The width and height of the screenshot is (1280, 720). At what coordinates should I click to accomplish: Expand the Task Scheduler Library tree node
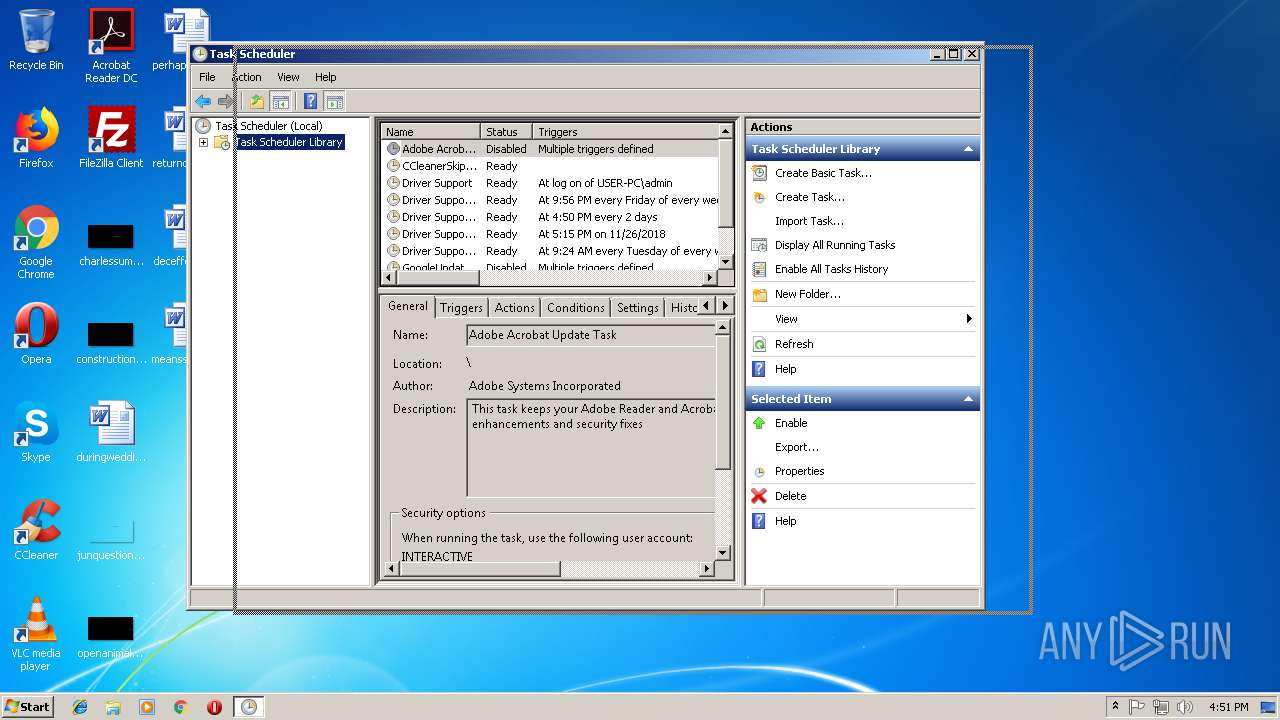point(203,143)
